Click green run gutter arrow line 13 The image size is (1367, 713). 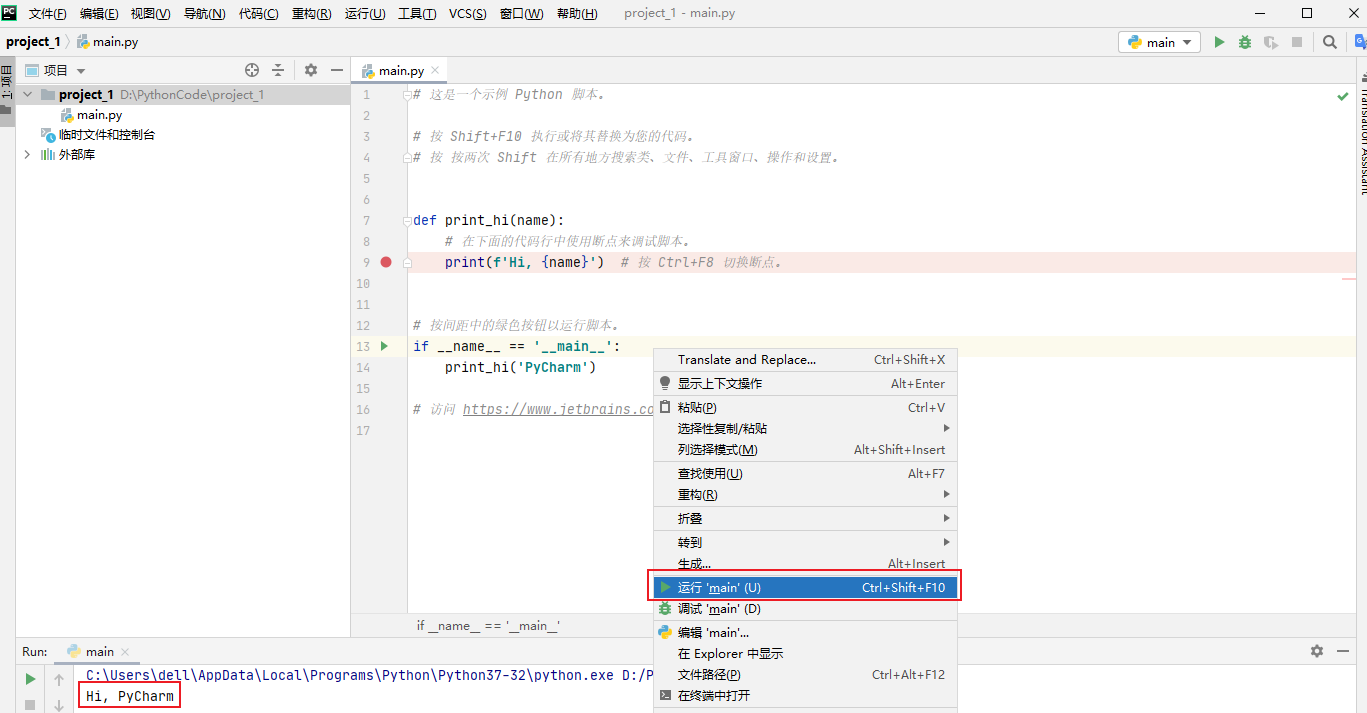(384, 346)
